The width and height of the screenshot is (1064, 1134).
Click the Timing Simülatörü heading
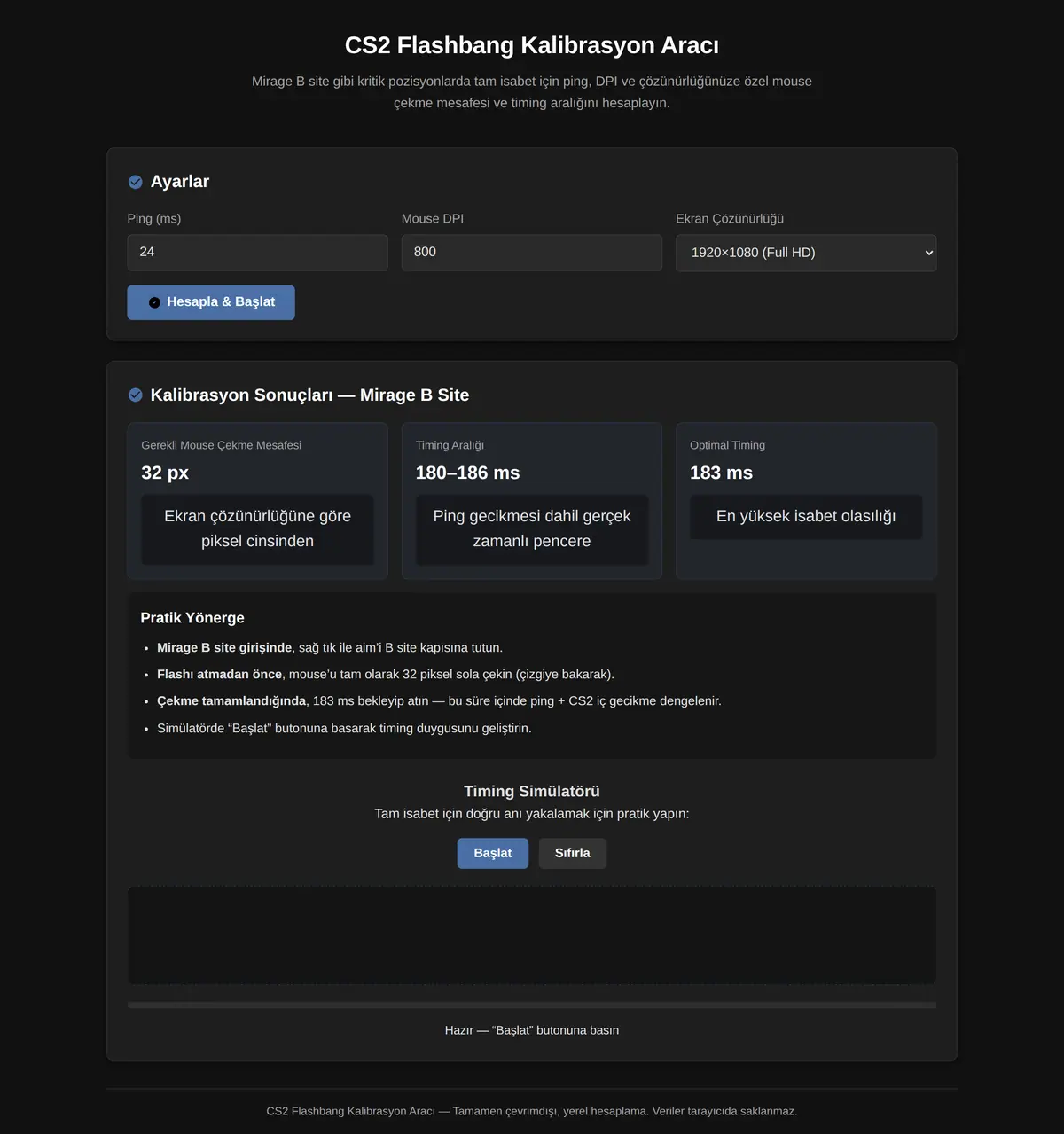pos(532,791)
